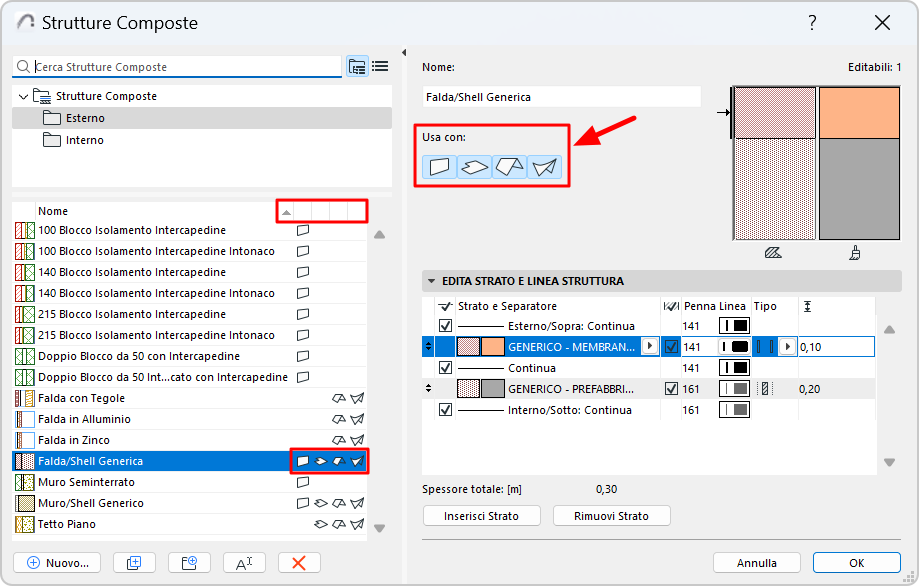The height and width of the screenshot is (586, 919).
Task: Toggle the Shell usage button under Usa con
Action: pos(544,167)
